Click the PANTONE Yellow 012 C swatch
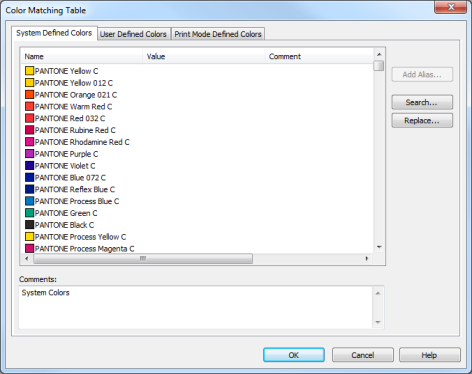Image resolution: width=472 pixels, height=374 pixels. pyautogui.click(x=30, y=83)
